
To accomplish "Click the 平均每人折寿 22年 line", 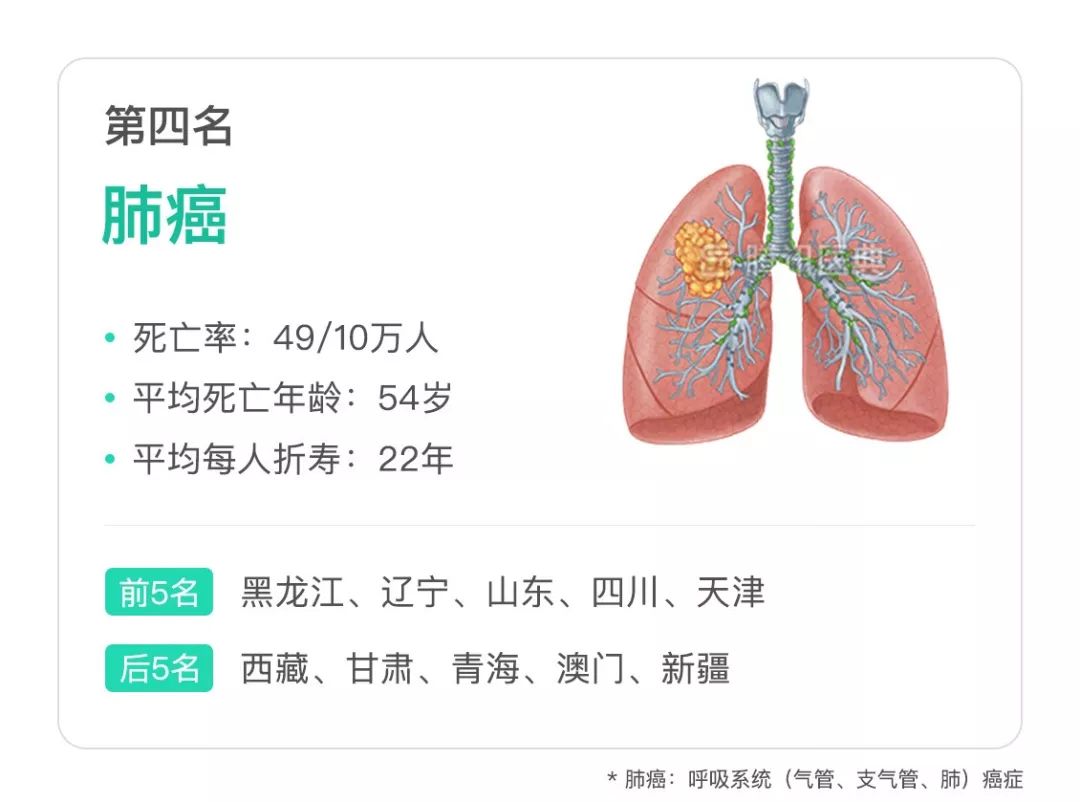I will (292, 459).
